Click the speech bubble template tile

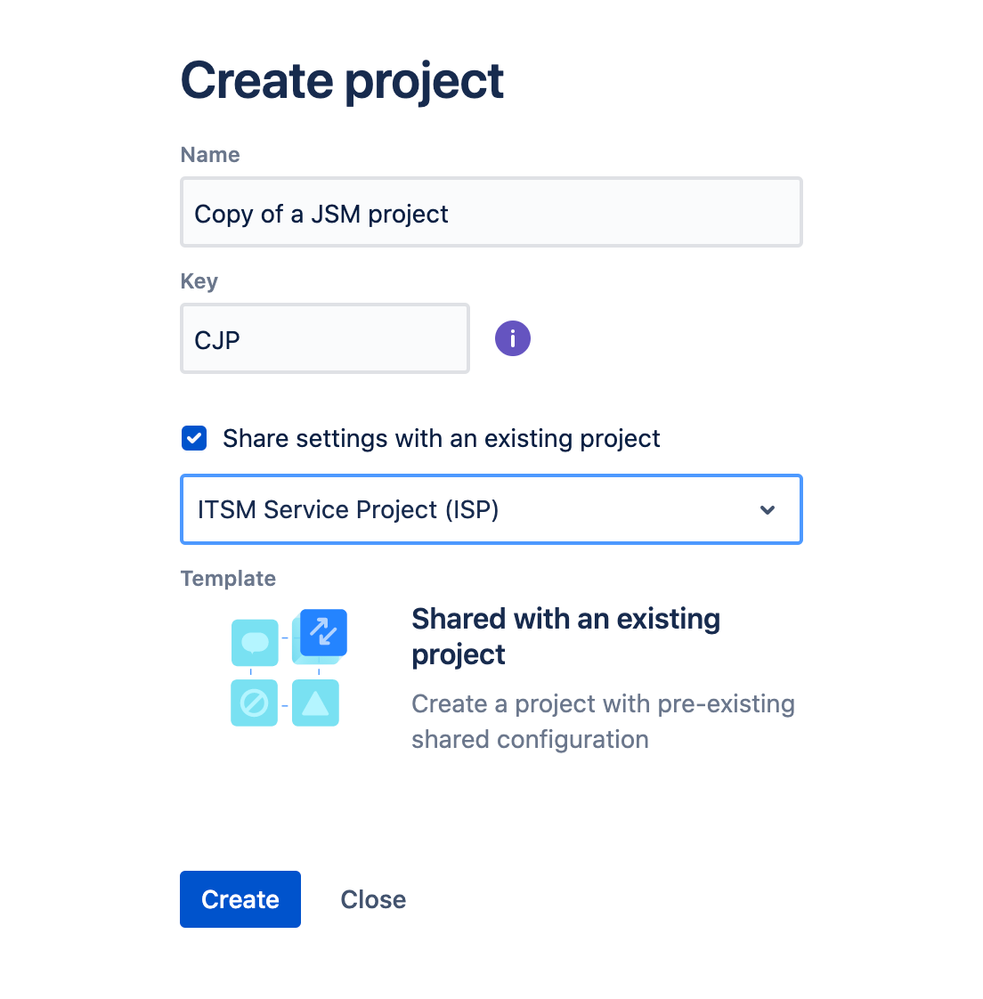point(255,642)
